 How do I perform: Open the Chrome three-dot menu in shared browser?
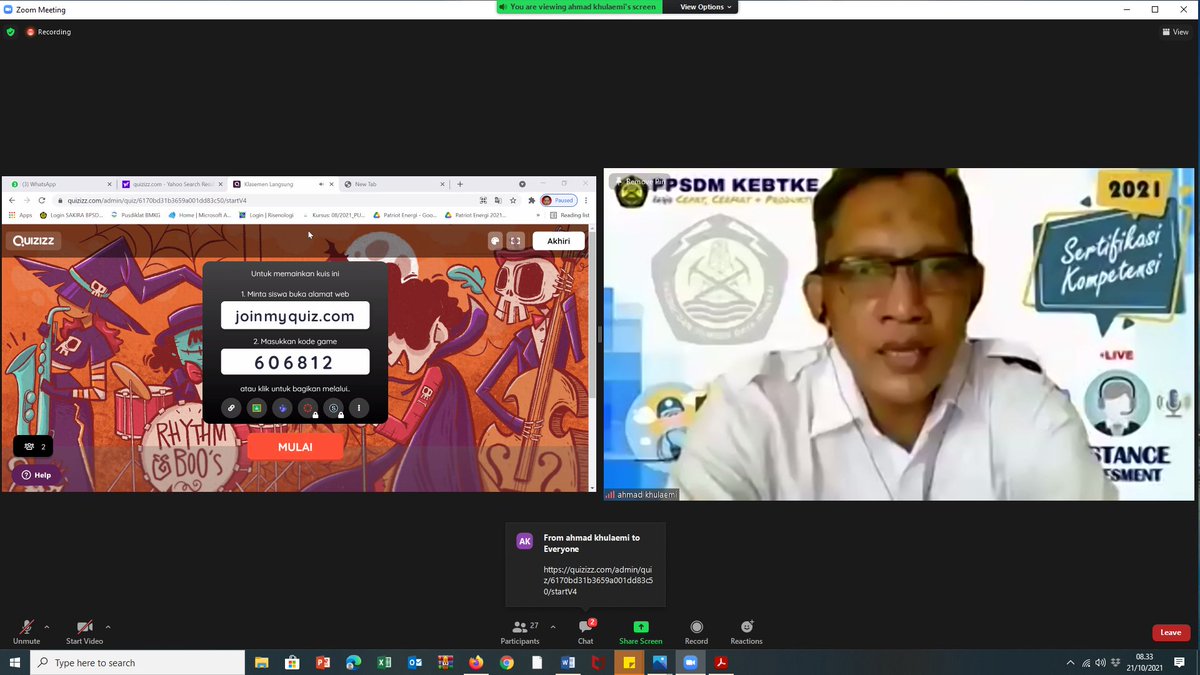tap(586, 200)
